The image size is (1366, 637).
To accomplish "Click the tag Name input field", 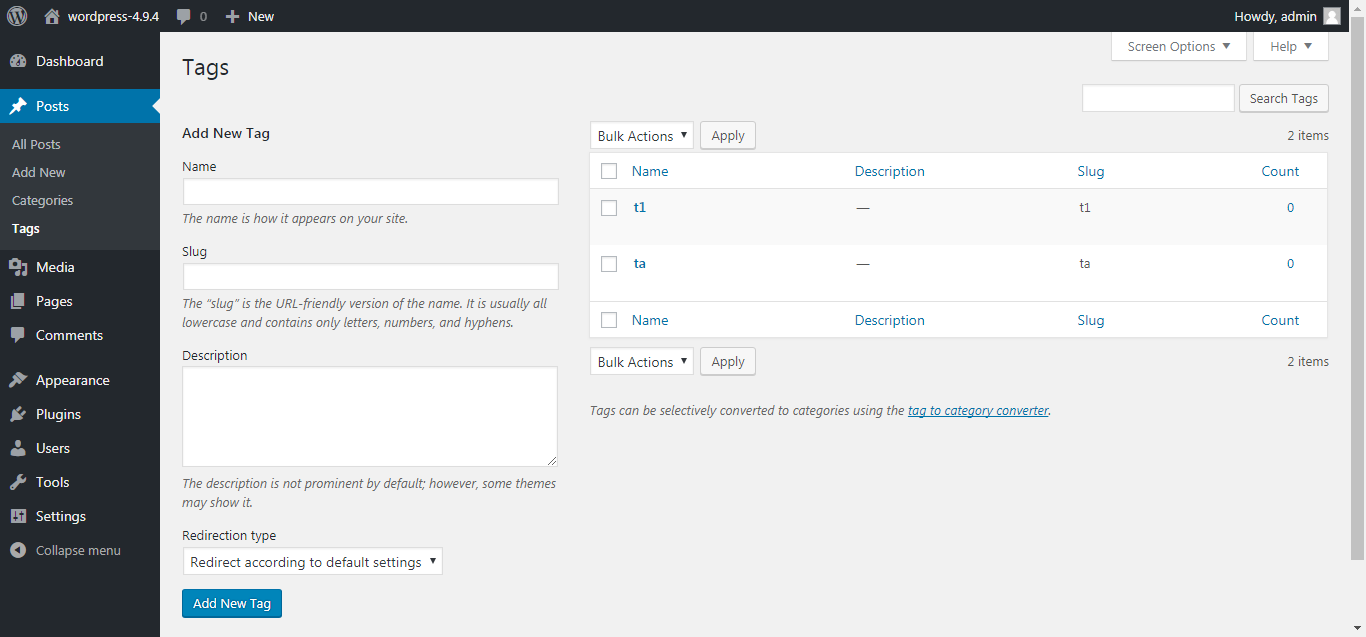I will click(370, 192).
